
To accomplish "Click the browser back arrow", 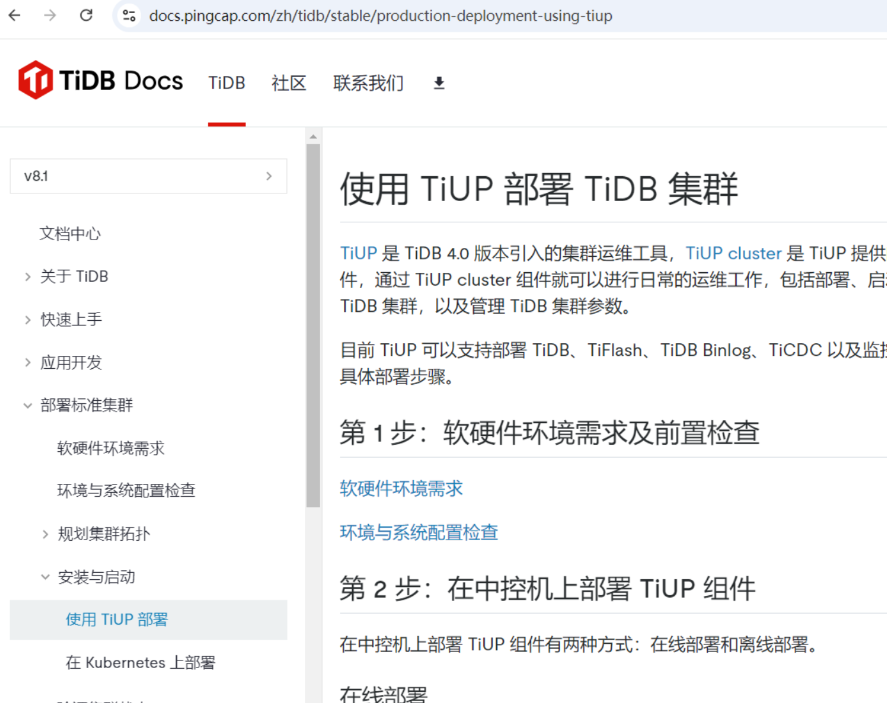I will click(14, 16).
